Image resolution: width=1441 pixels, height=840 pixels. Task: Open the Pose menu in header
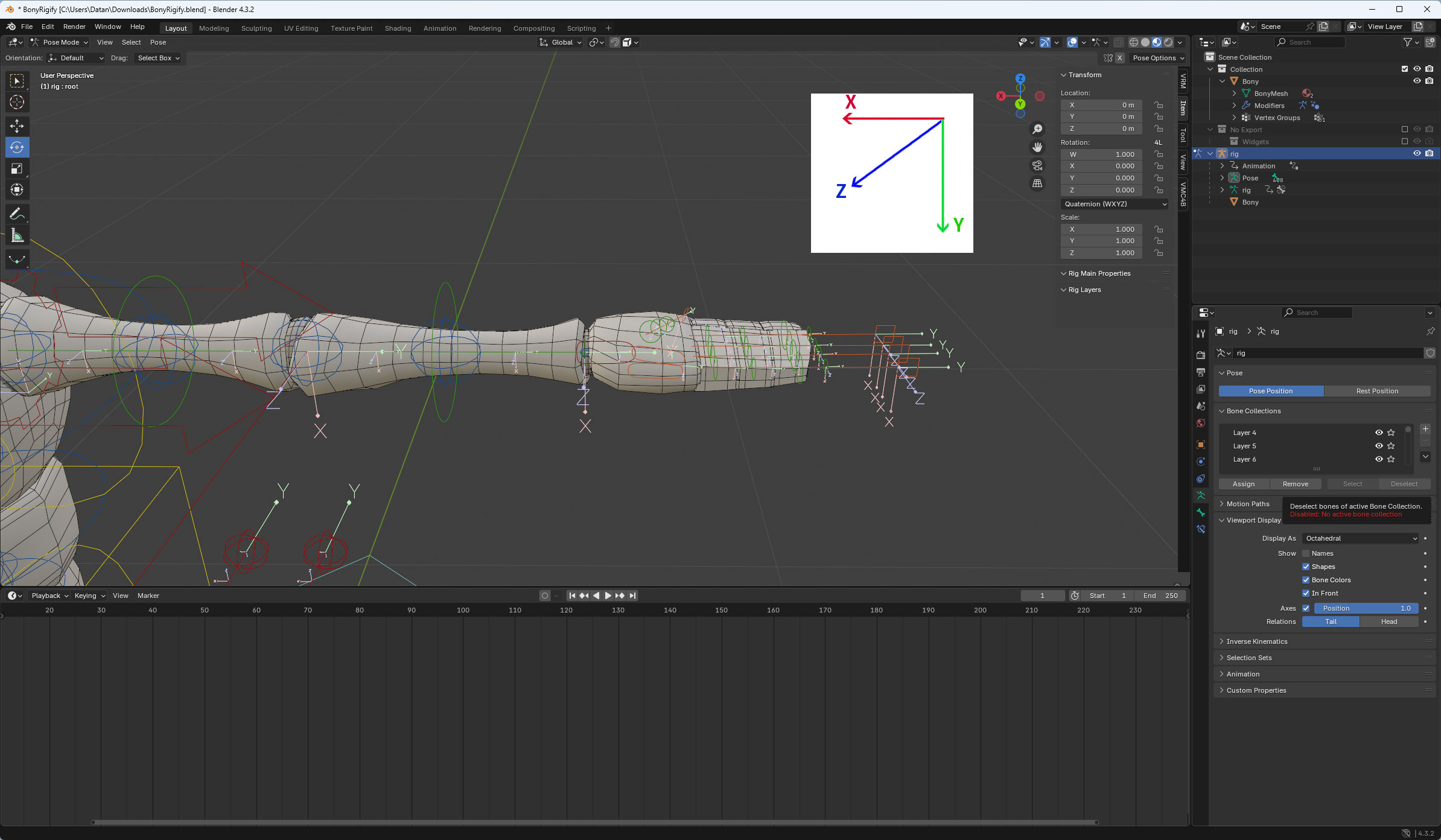157,42
